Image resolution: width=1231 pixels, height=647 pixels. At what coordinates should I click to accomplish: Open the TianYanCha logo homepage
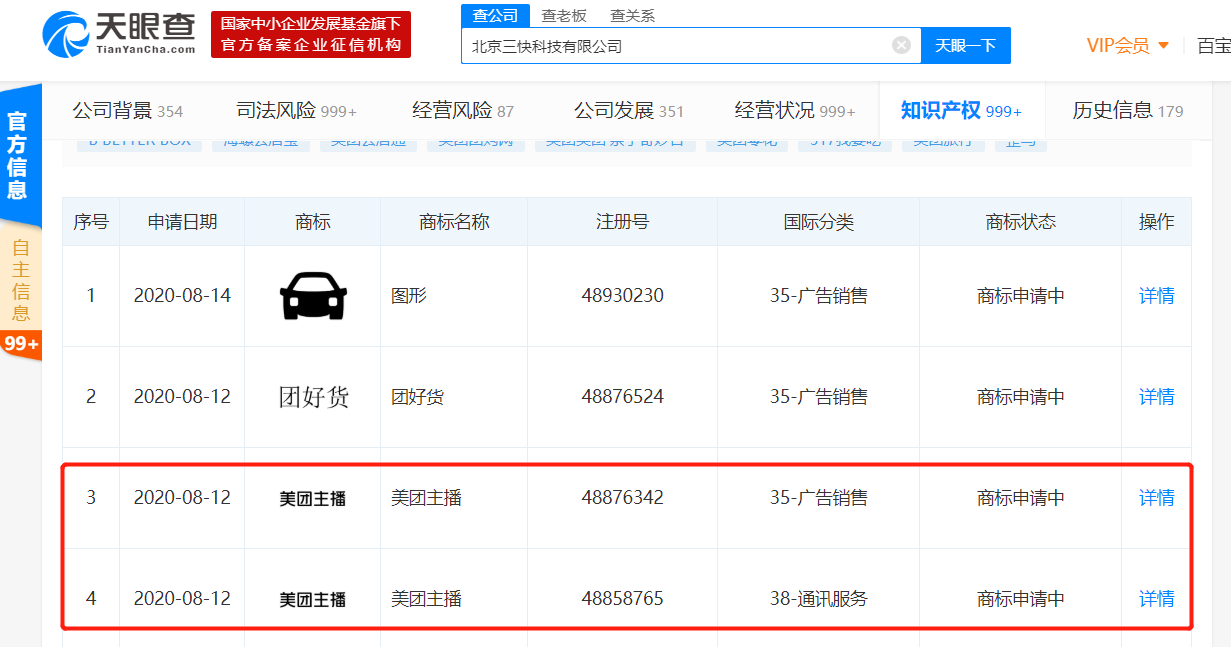118,33
